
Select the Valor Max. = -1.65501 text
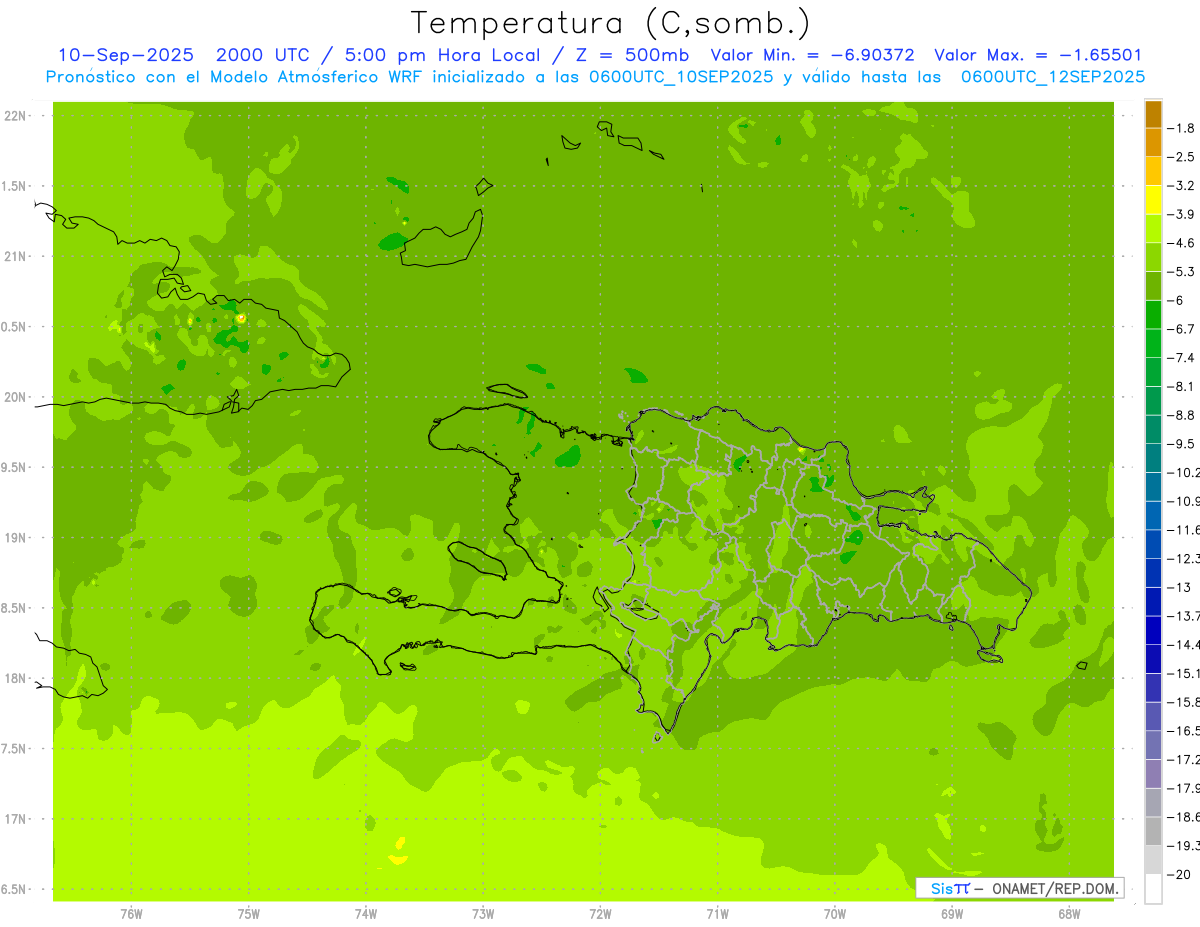pos(1038,55)
